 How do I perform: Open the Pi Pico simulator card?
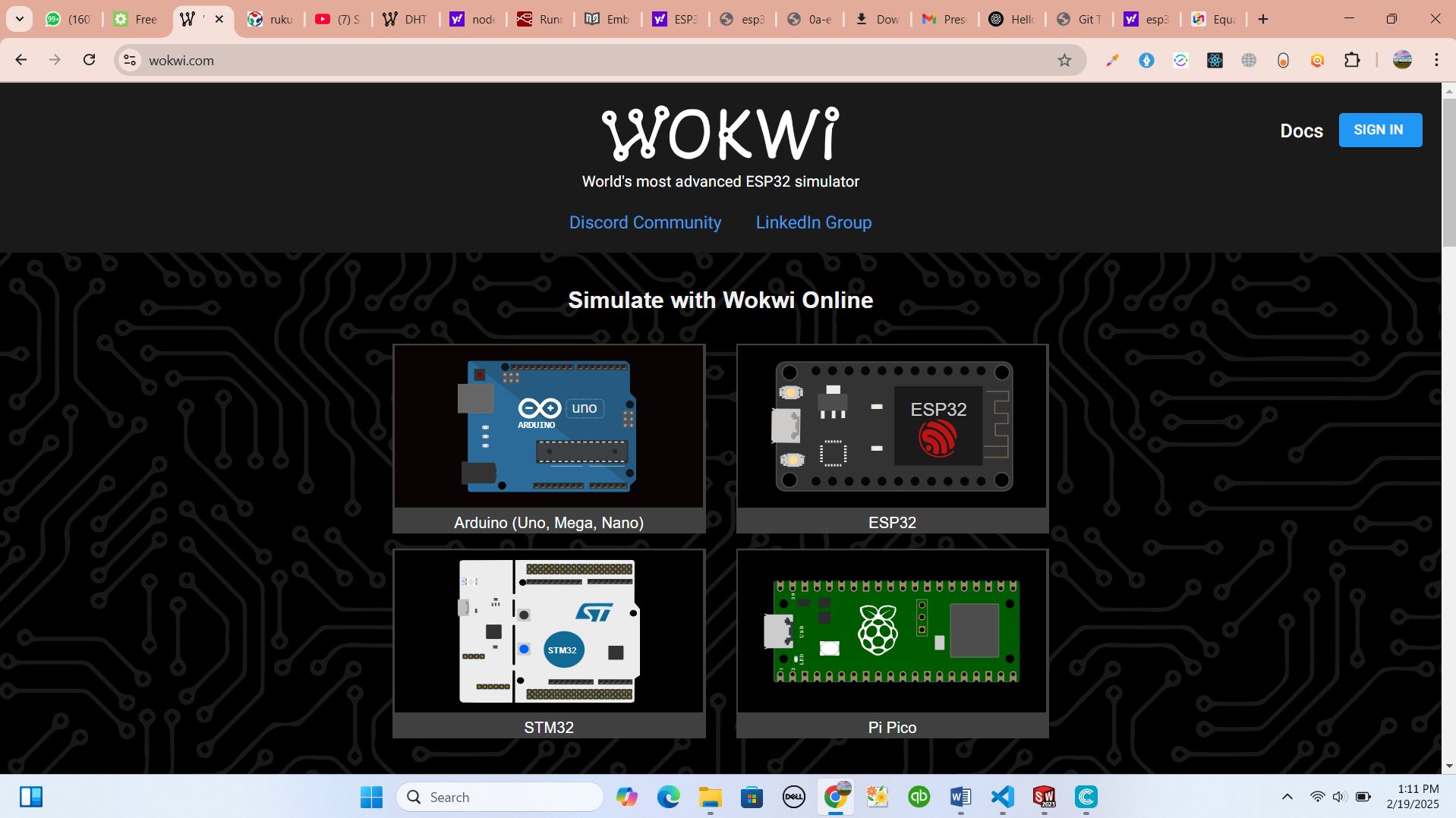click(892, 643)
